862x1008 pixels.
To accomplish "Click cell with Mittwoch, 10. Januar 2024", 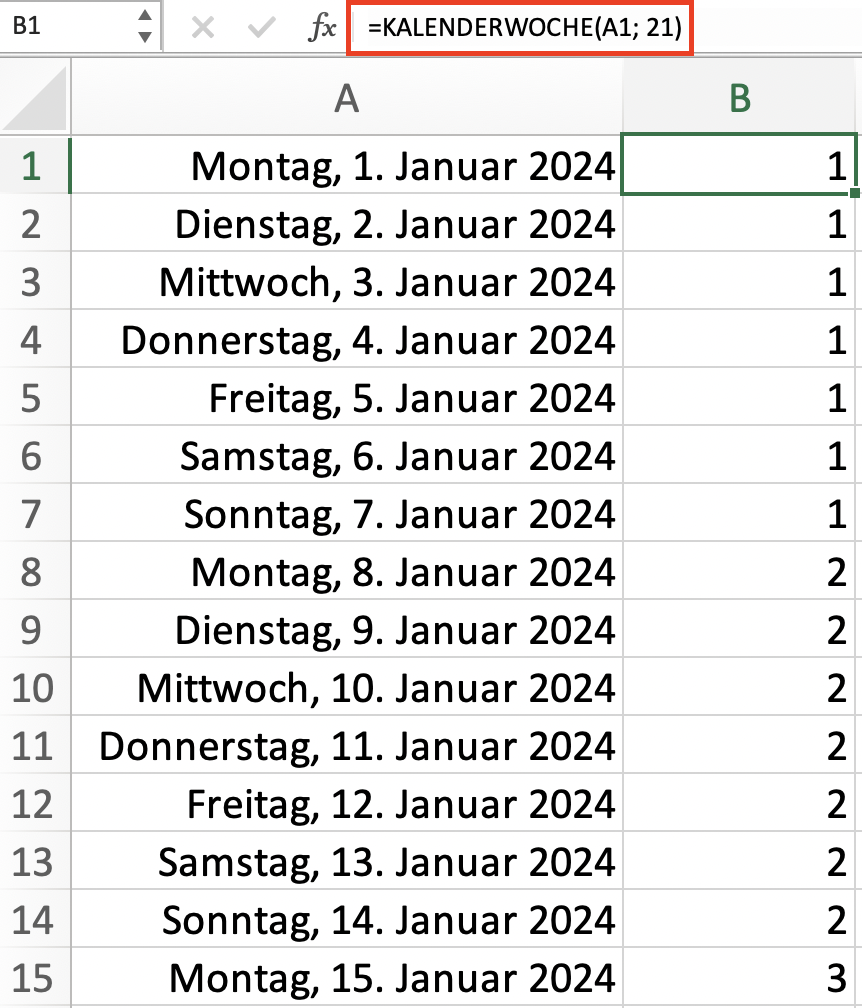I will [x=346, y=687].
